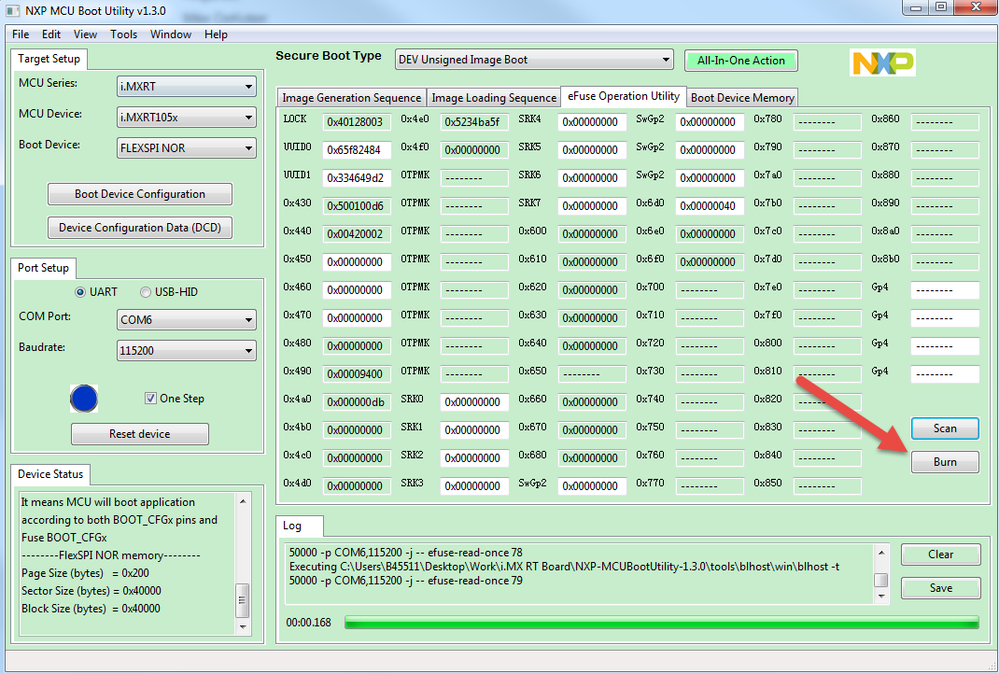Open the Window menu
The height and width of the screenshot is (673, 999).
click(x=170, y=34)
